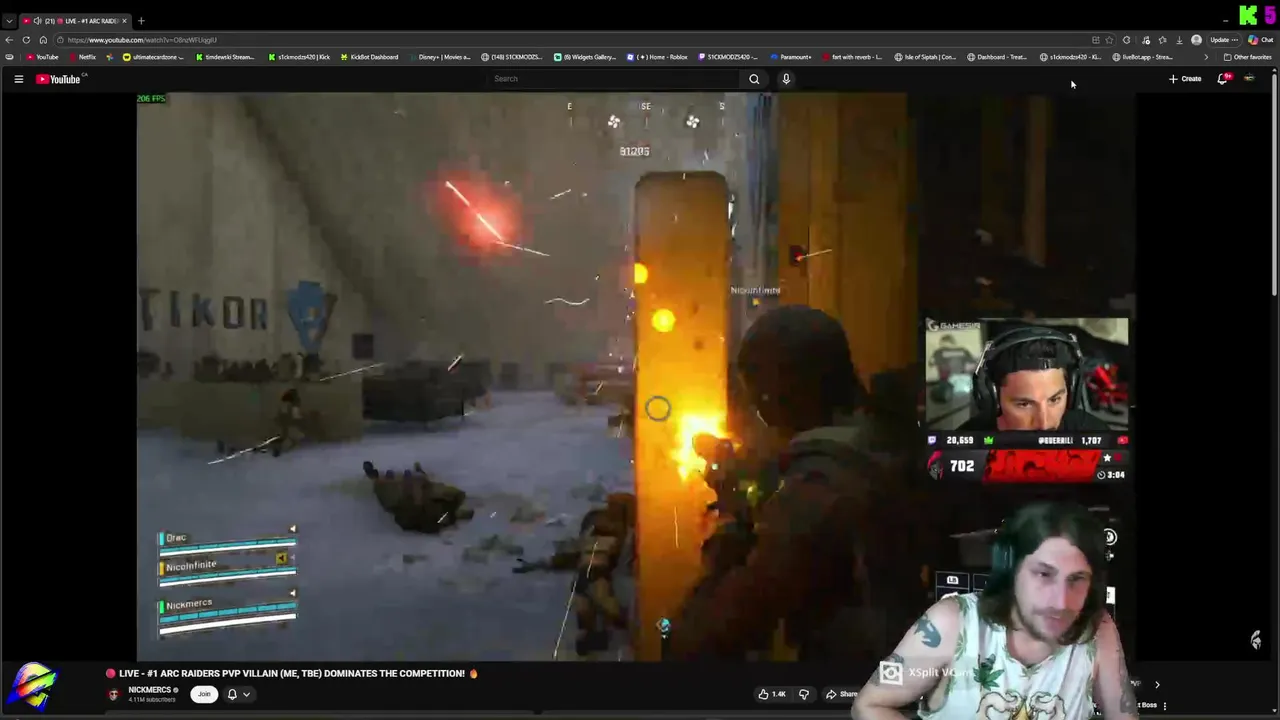
Task: Dislike the video with thumbs down
Action: [803, 694]
